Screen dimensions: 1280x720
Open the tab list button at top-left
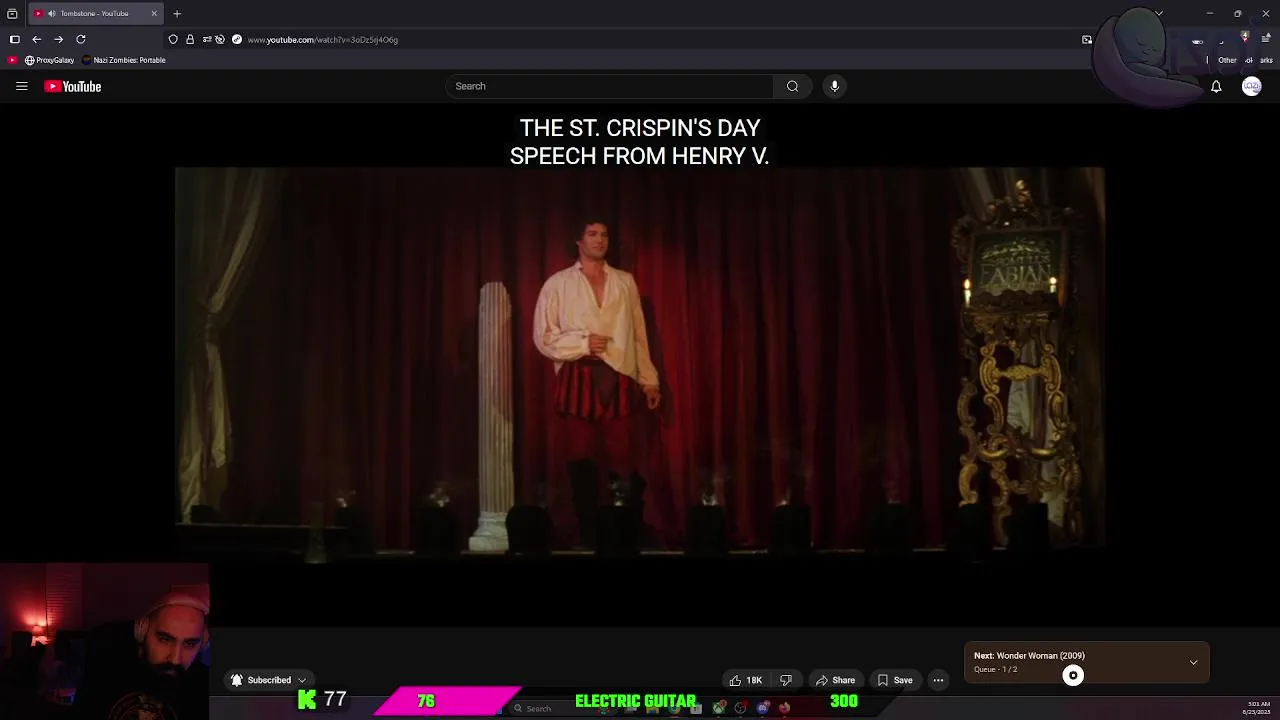click(x=12, y=14)
